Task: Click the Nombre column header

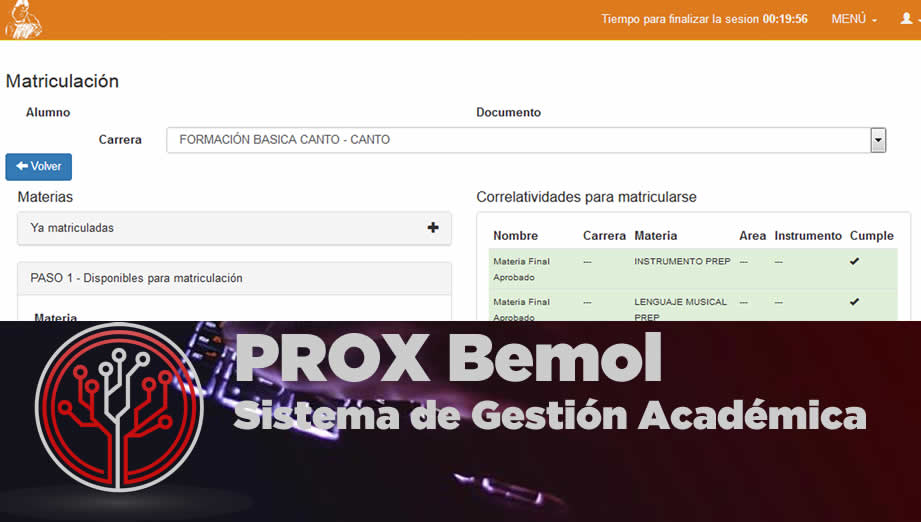Action: pyautogui.click(x=515, y=236)
